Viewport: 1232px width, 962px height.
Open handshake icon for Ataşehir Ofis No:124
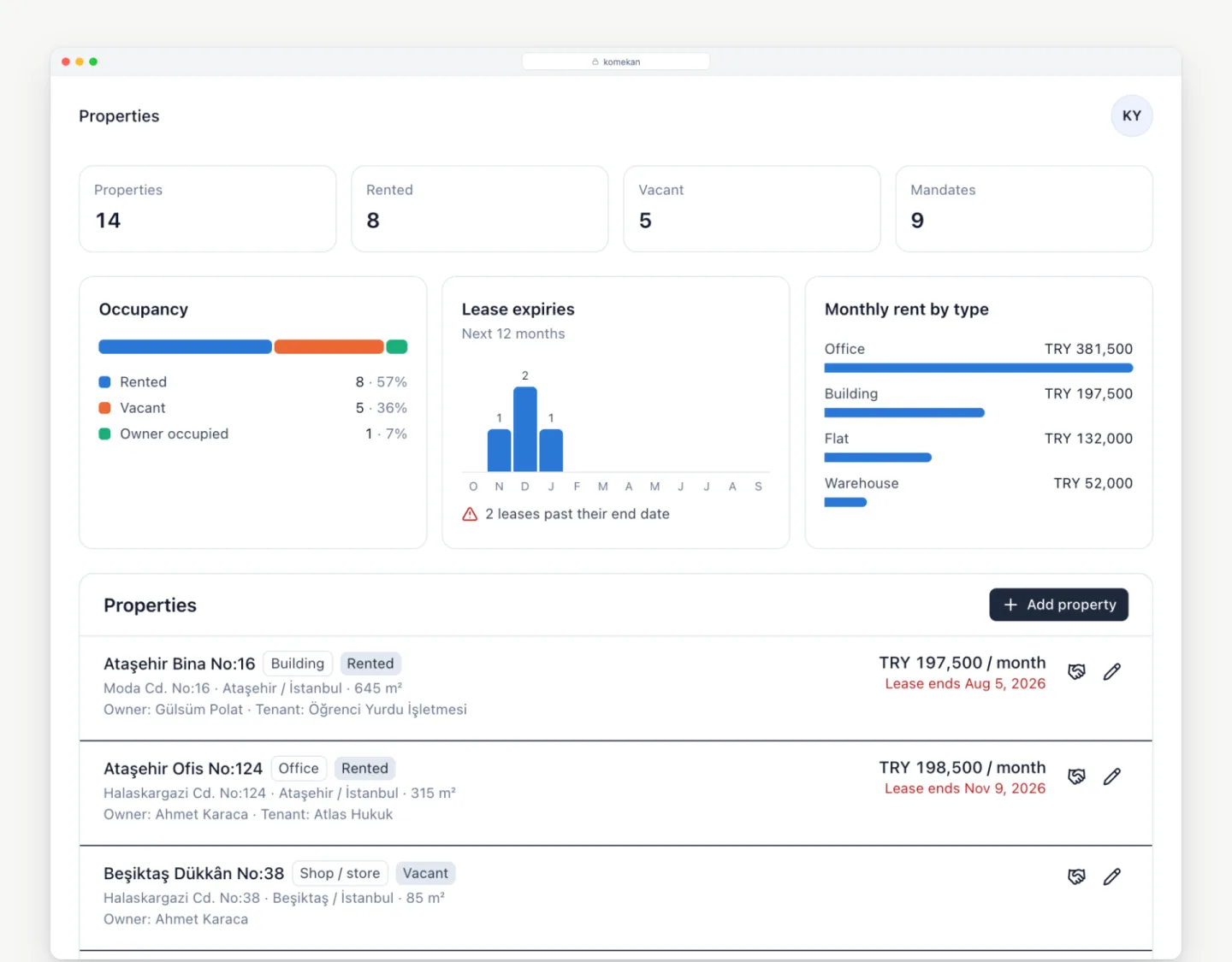[x=1076, y=776]
